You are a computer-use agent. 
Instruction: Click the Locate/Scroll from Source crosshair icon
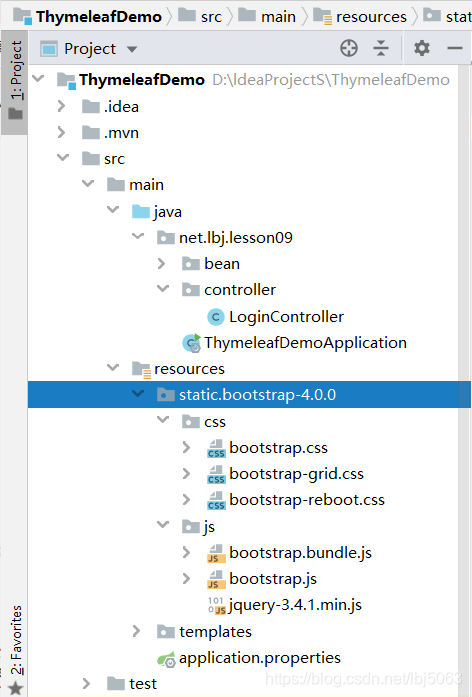coord(349,48)
